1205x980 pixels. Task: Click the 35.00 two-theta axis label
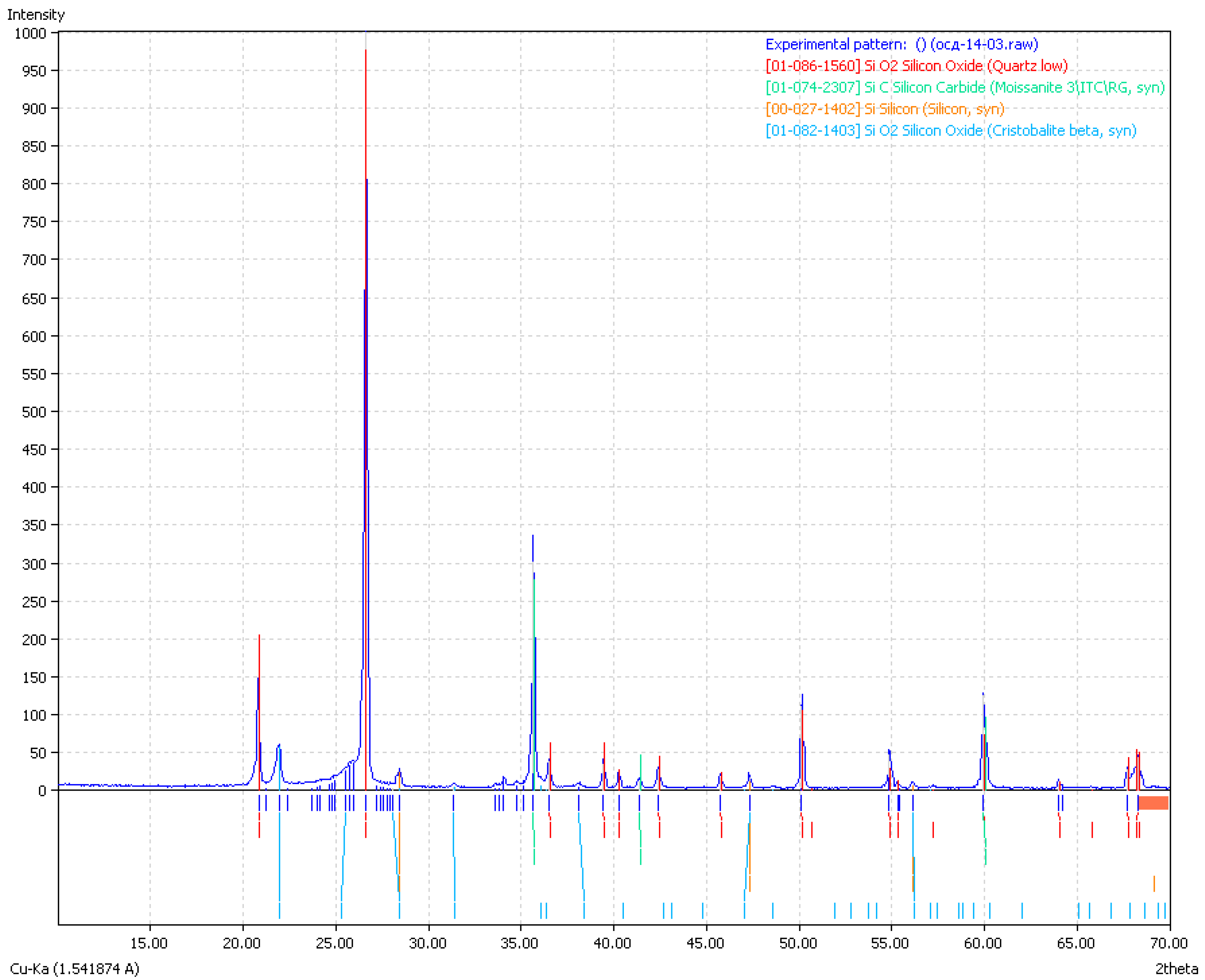click(x=520, y=943)
